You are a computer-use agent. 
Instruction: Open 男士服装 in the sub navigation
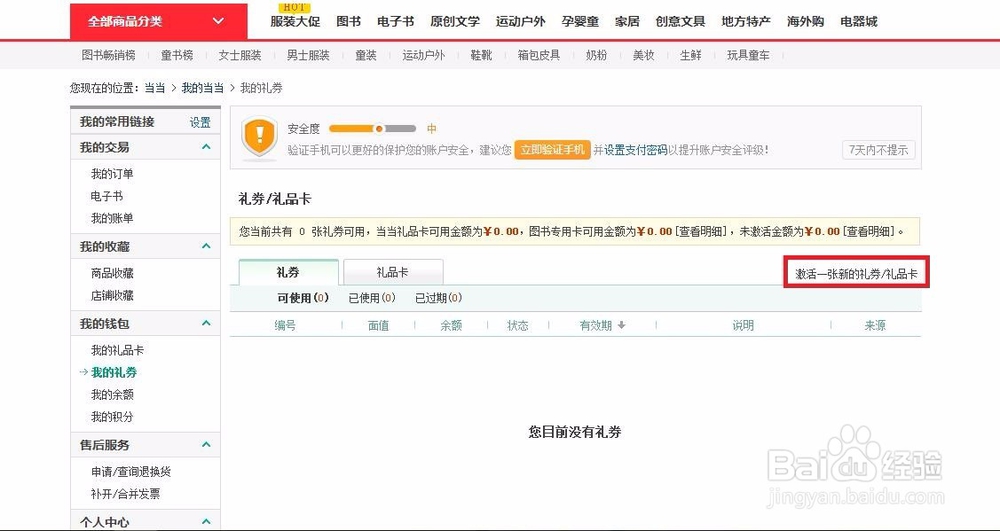coord(308,55)
